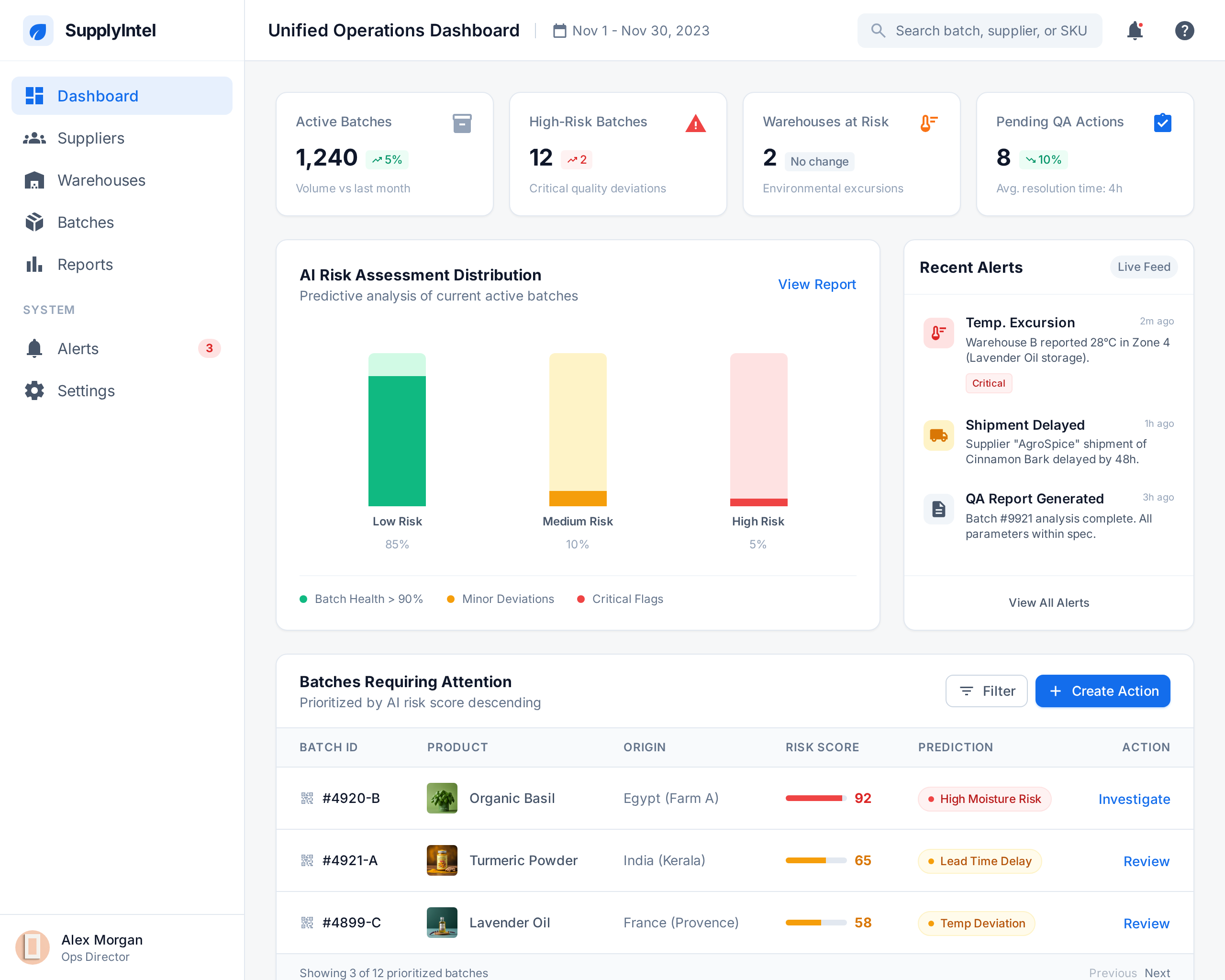Click the Turmeric Powder product thumbnail

point(442,860)
